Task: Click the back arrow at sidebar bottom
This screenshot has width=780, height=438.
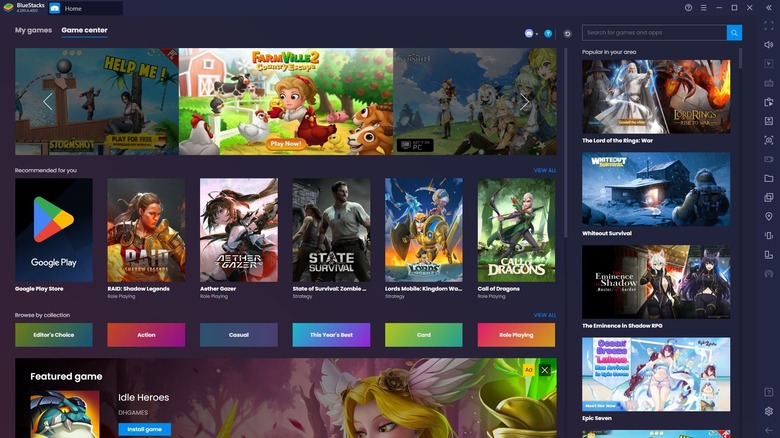Action: click(769, 430)
